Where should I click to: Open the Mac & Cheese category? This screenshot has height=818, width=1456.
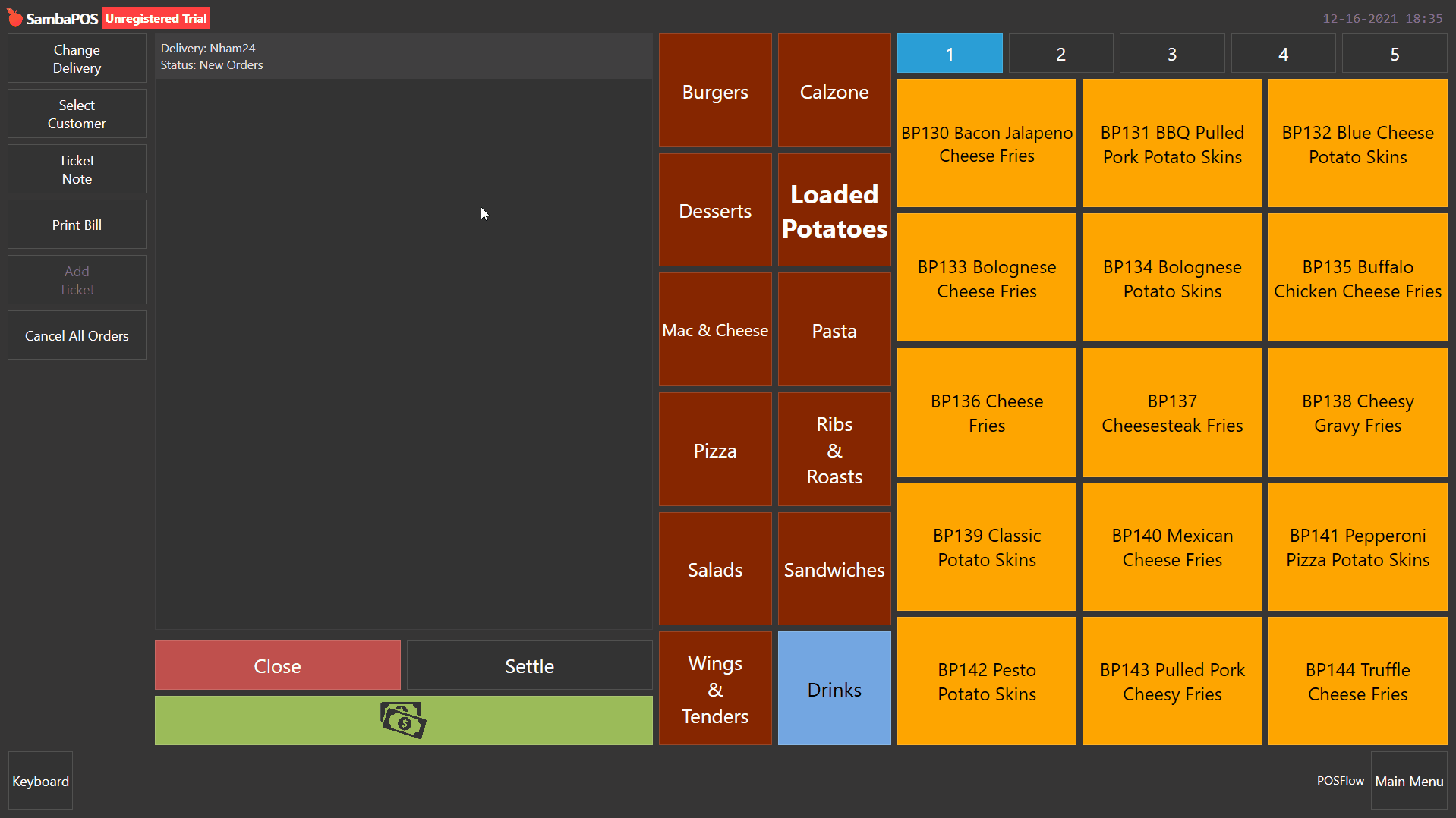coord(715,330)
